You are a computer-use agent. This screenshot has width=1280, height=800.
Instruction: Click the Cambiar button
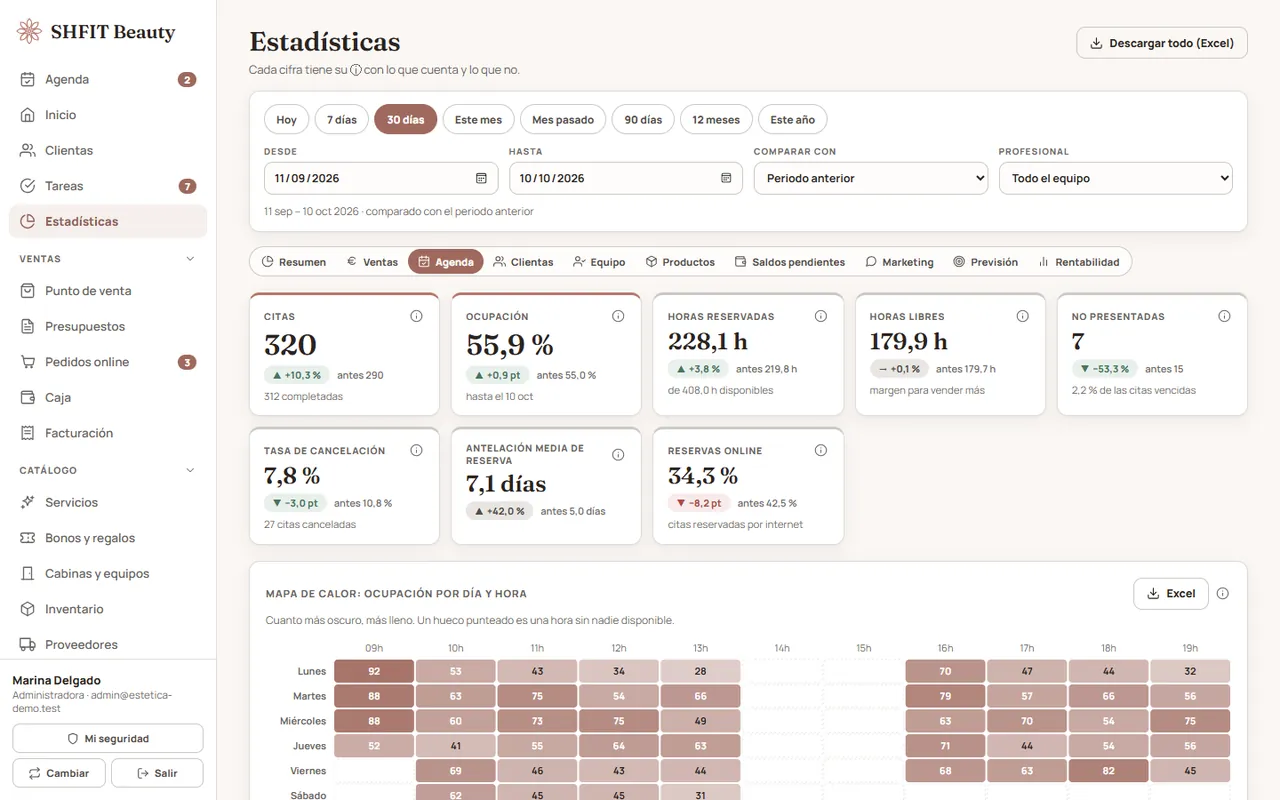pyautogui.click(x=59, y=773)
